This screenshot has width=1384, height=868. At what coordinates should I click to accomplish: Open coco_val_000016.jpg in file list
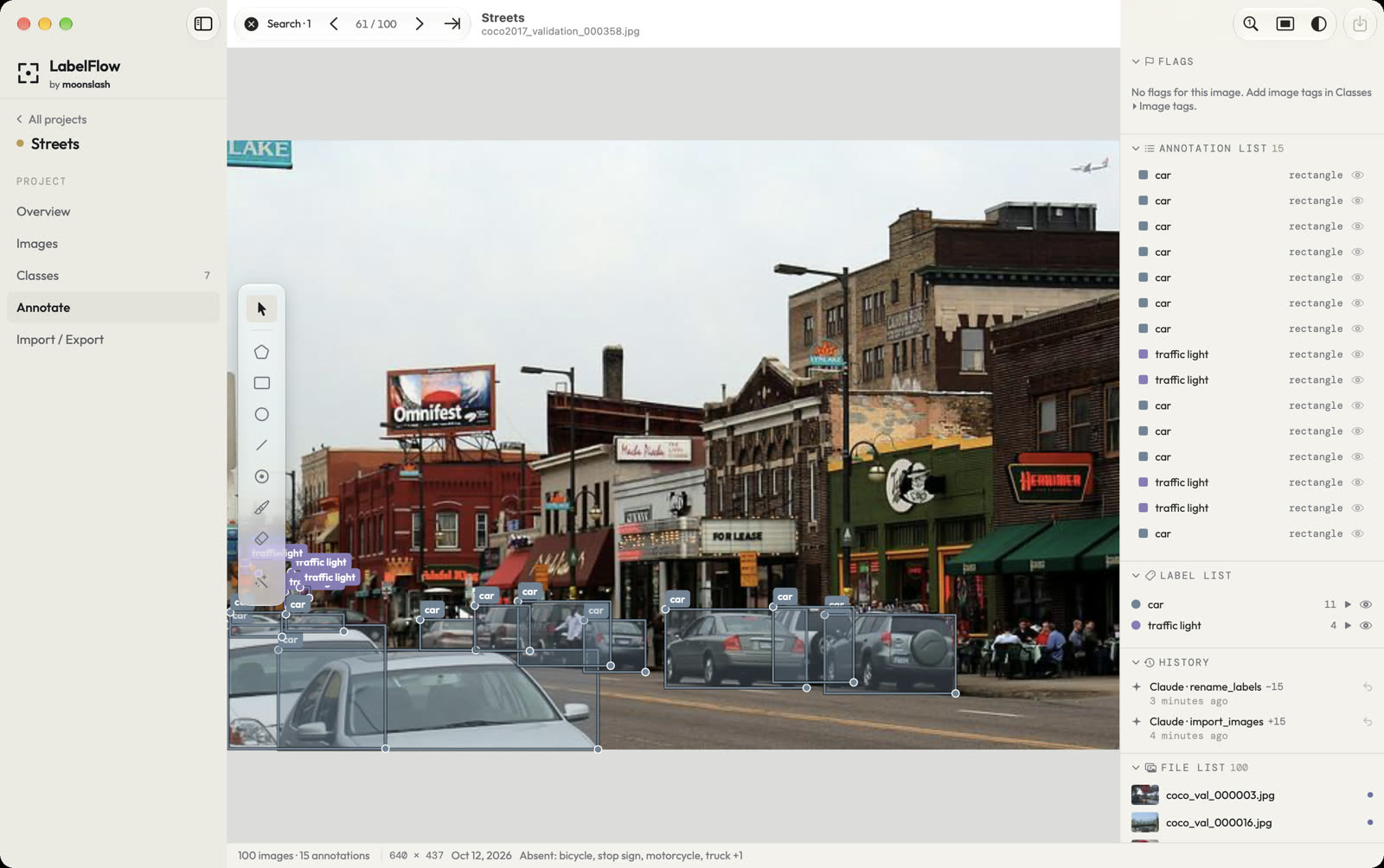pyautogui.click(x=1252, y=823)
